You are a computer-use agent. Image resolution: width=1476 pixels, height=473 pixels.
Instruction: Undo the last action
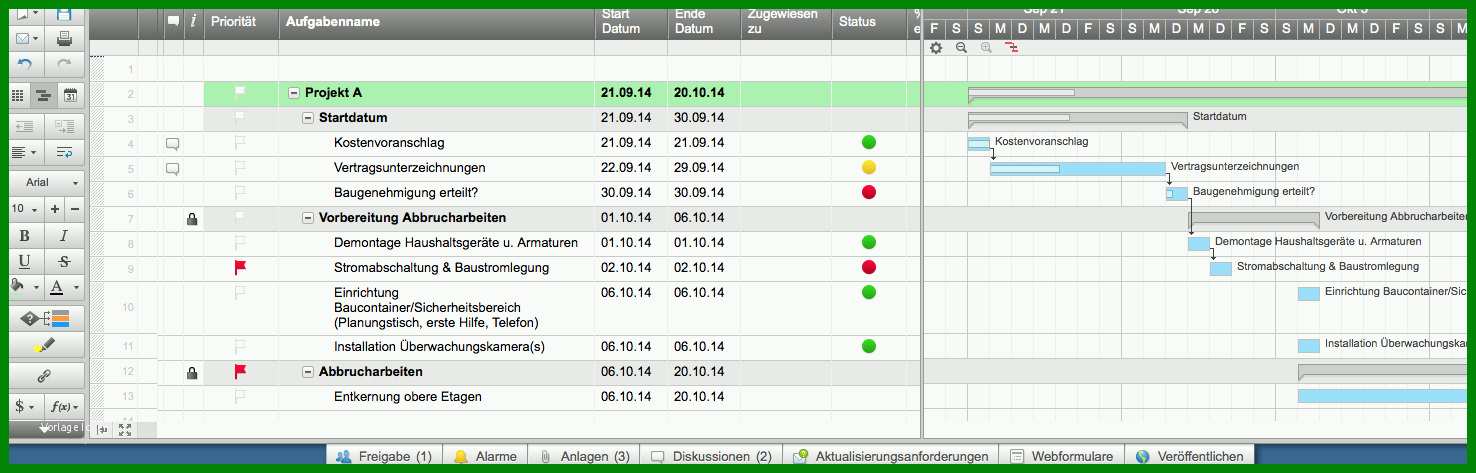[26, 65]
